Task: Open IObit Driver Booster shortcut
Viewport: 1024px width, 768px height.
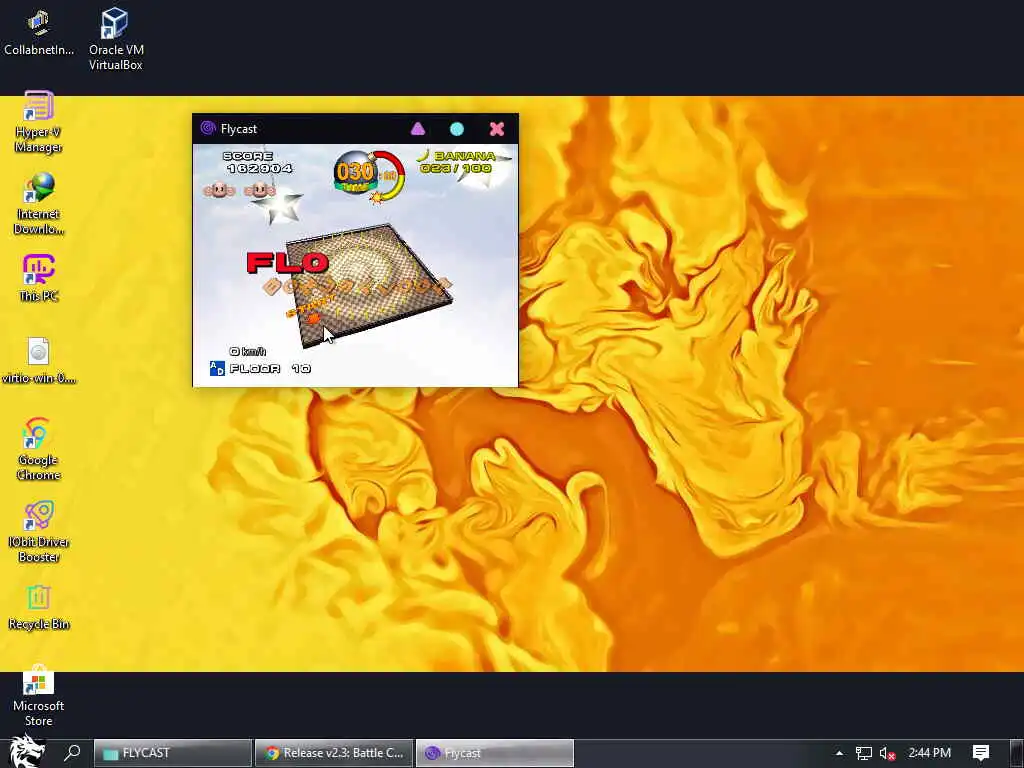Action: (39, 531)
